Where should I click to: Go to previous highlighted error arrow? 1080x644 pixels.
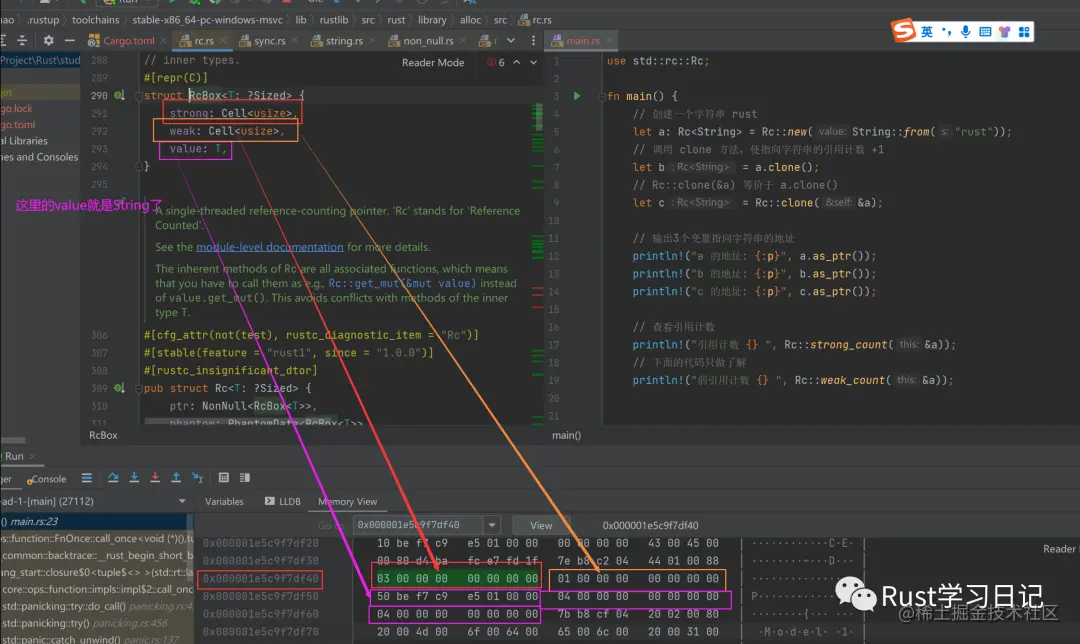point(517,62)
